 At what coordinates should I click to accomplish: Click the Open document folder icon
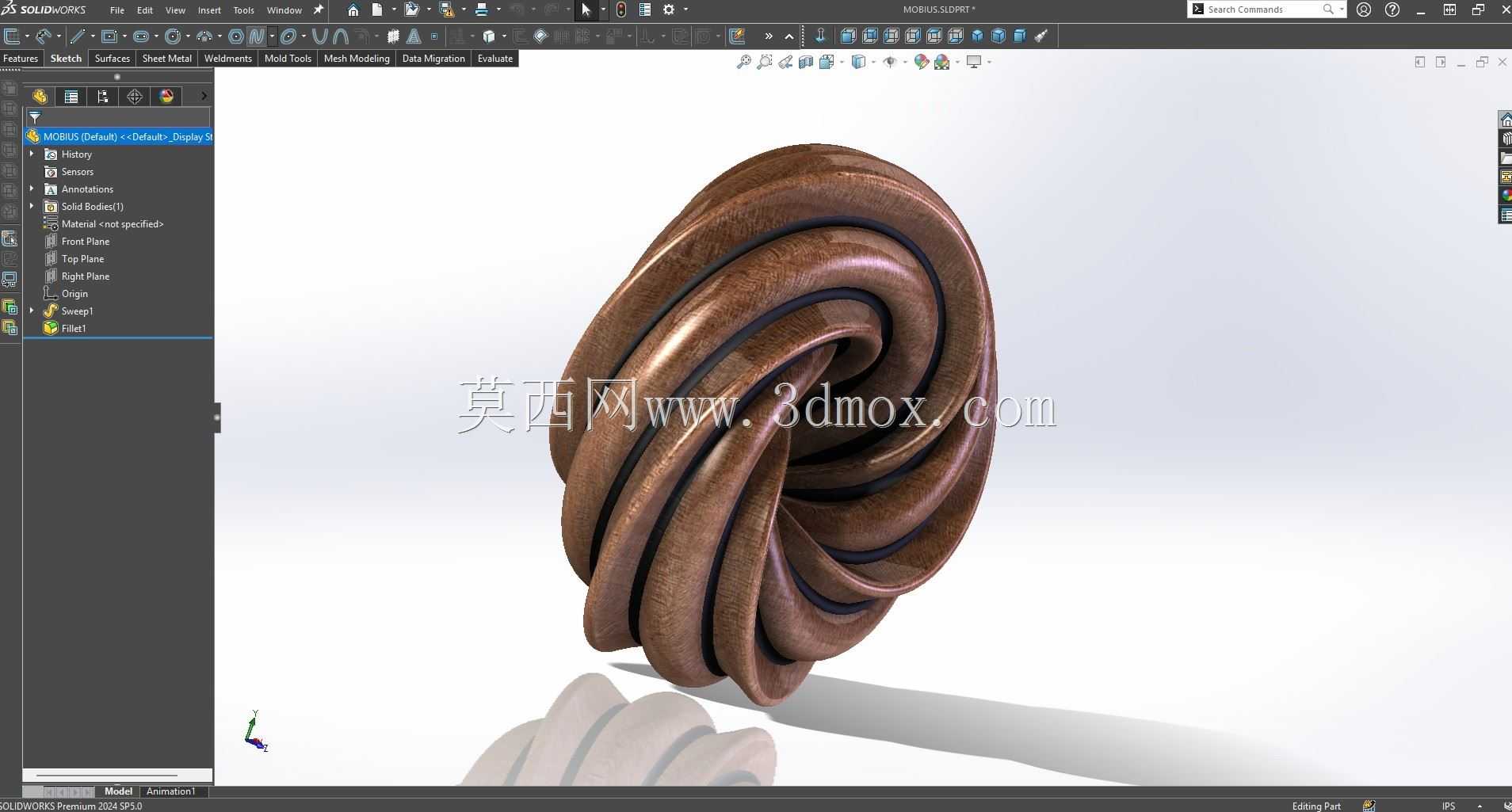pyautogui.click(x=411, y=10)
